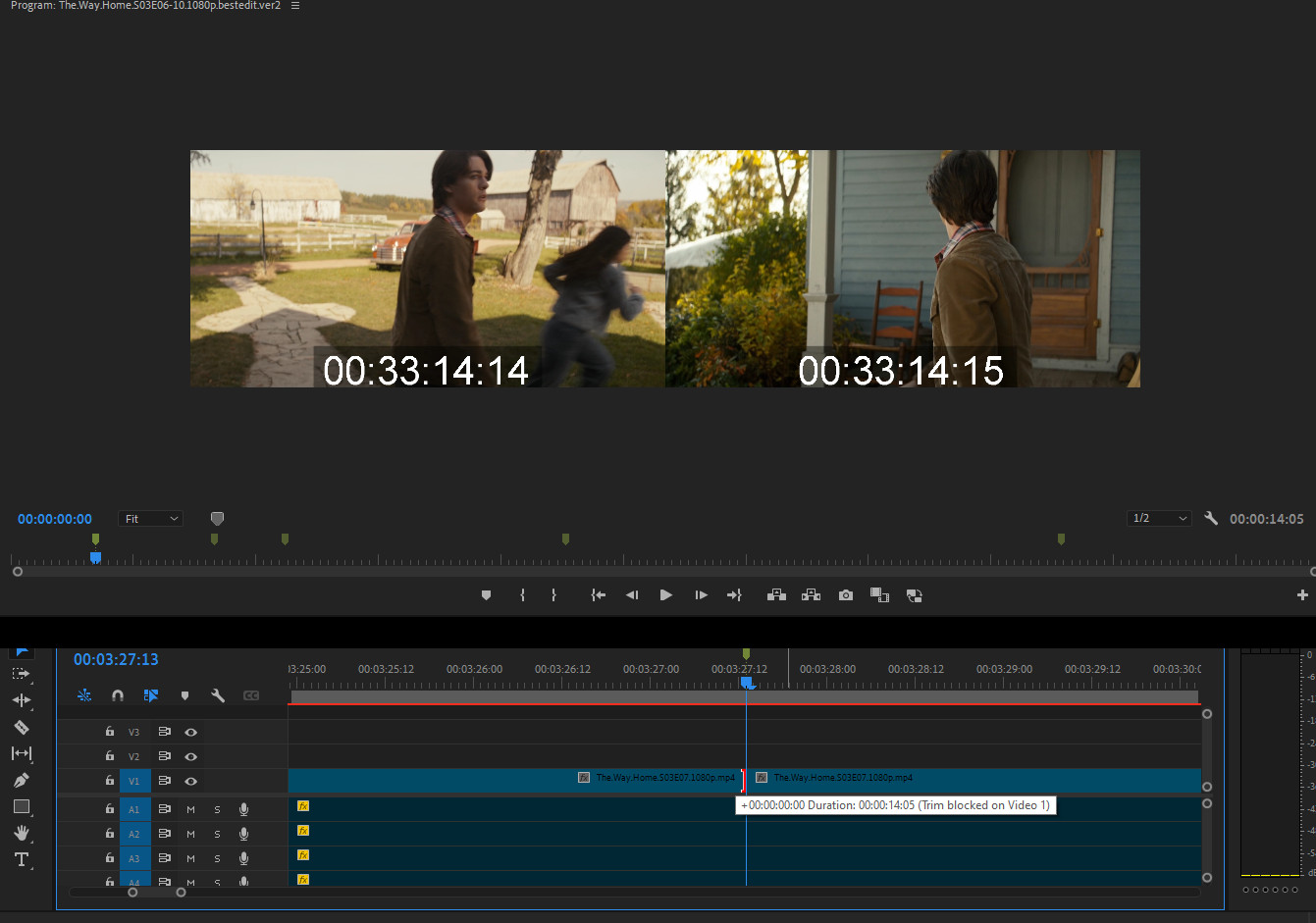Lock the V1 track
The image size is (1316, 923).
(x=110, y=781)
